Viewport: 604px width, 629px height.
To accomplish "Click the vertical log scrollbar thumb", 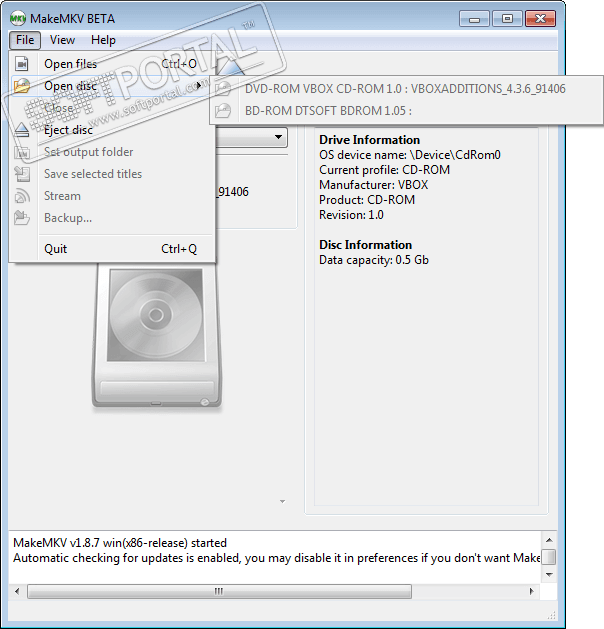I will [x=549, y=557].
